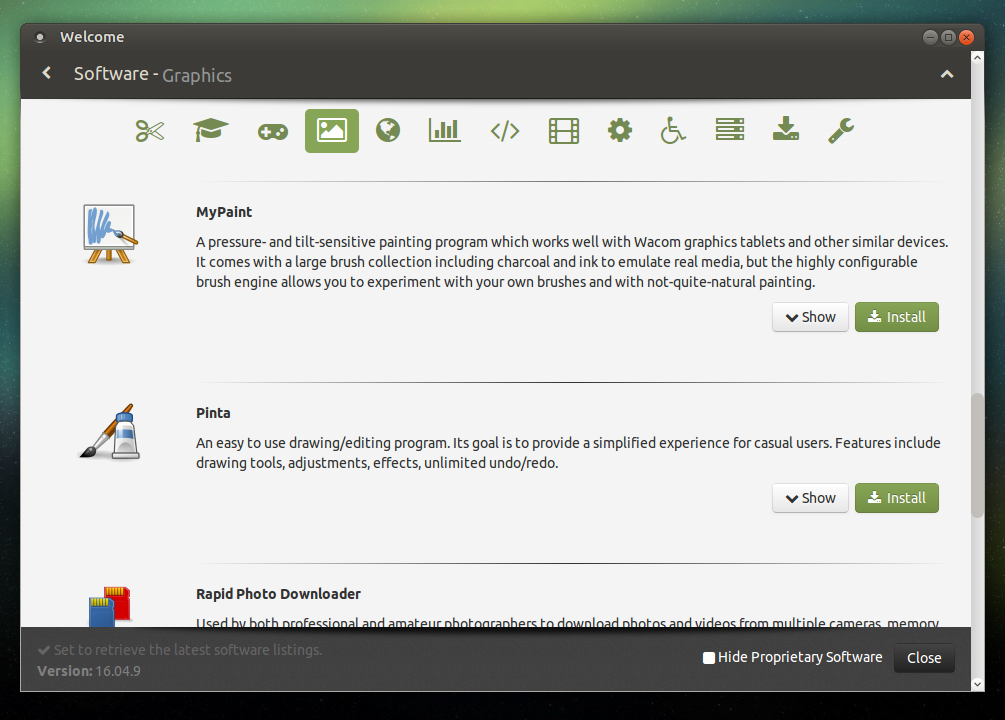Enable the Hide Proprietary Software checkbox
Viewport: 1005px width, 720px height.
[708, 657]
